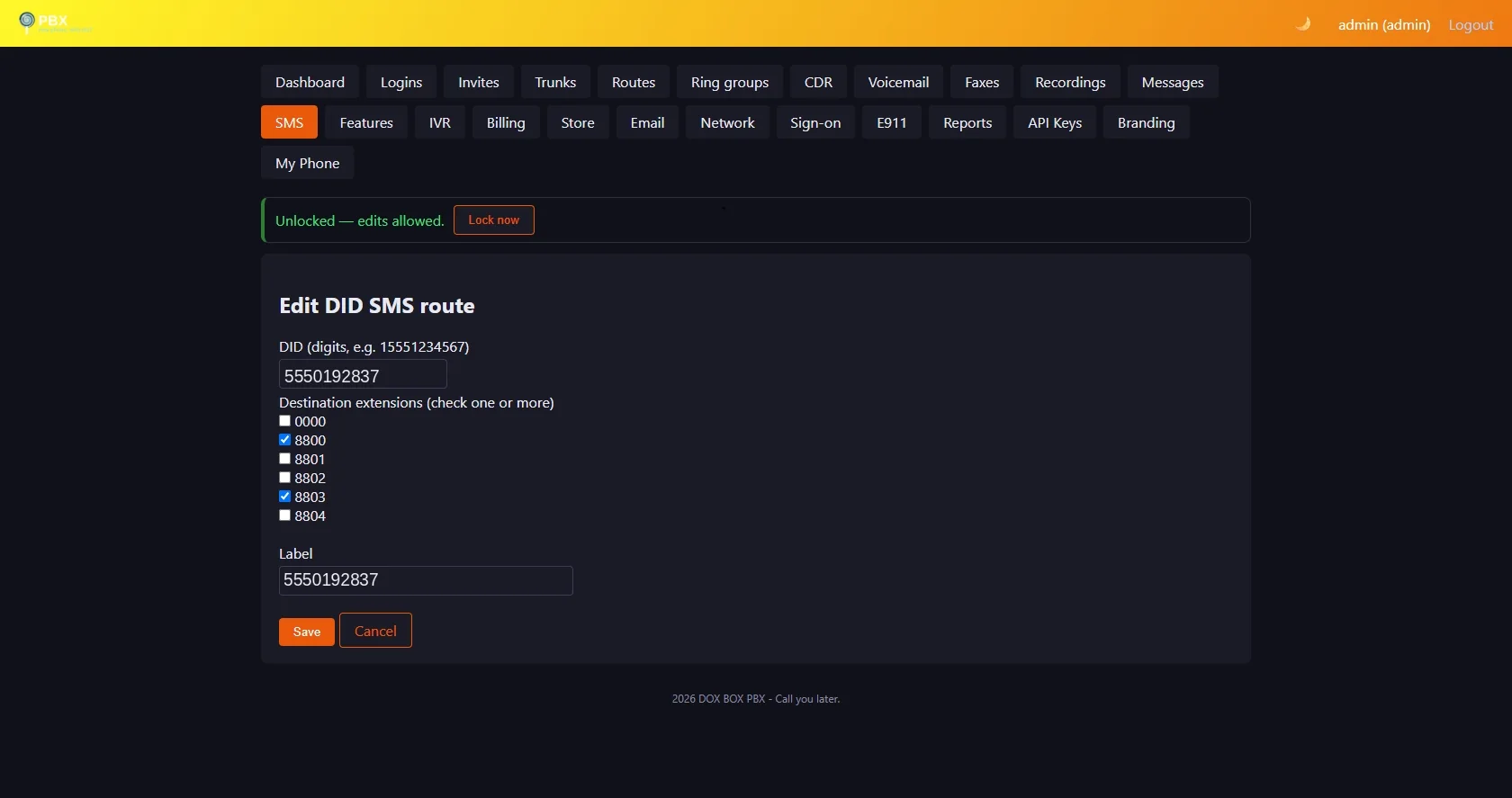Screen dimensions: 1512x798
Task: Toggle dark mode moon icon
Action: (1302, 24)
